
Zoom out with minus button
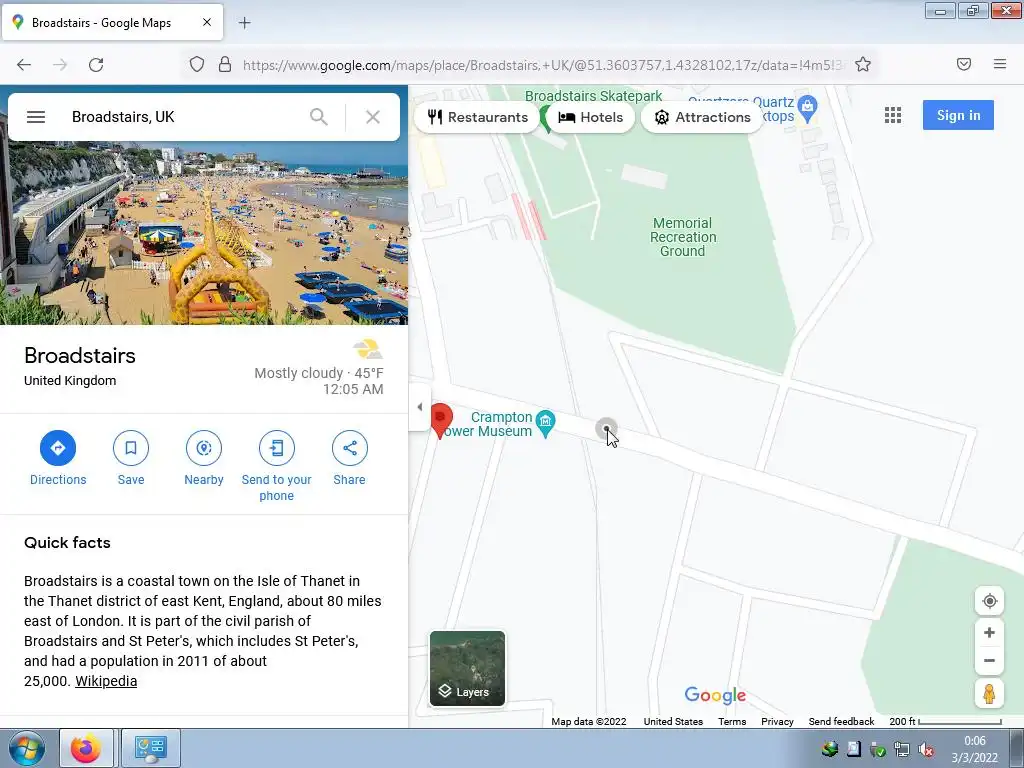click(x=989, y=660)
